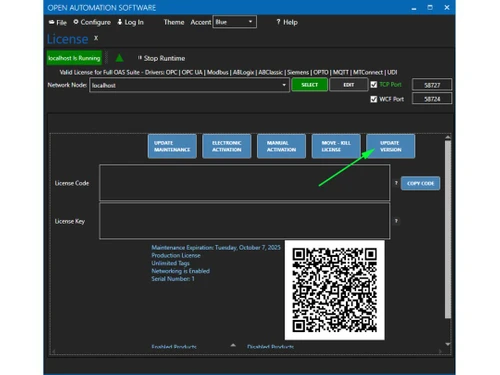Click the license QR code image

click(x=335, y=290)
